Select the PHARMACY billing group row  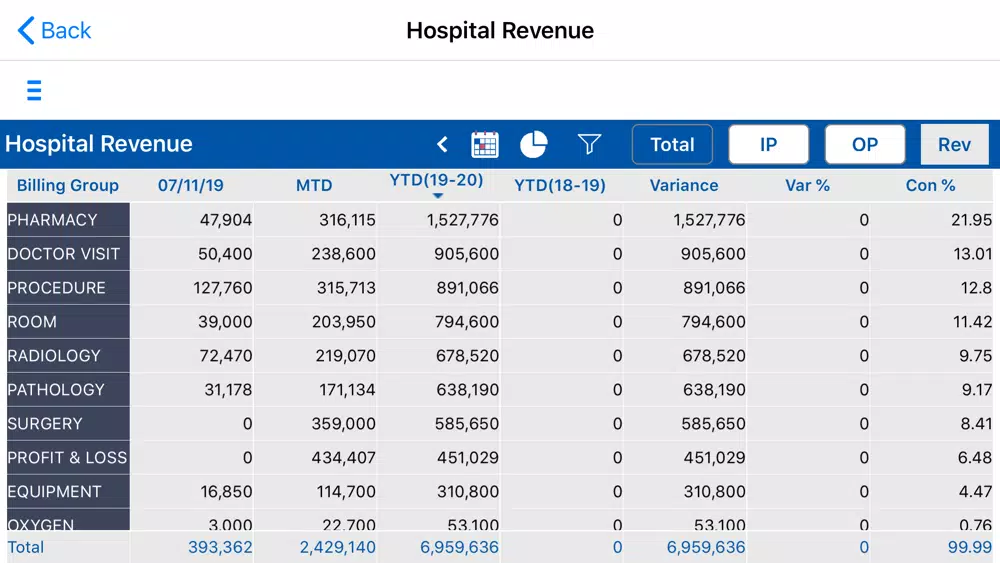point(499,220)
